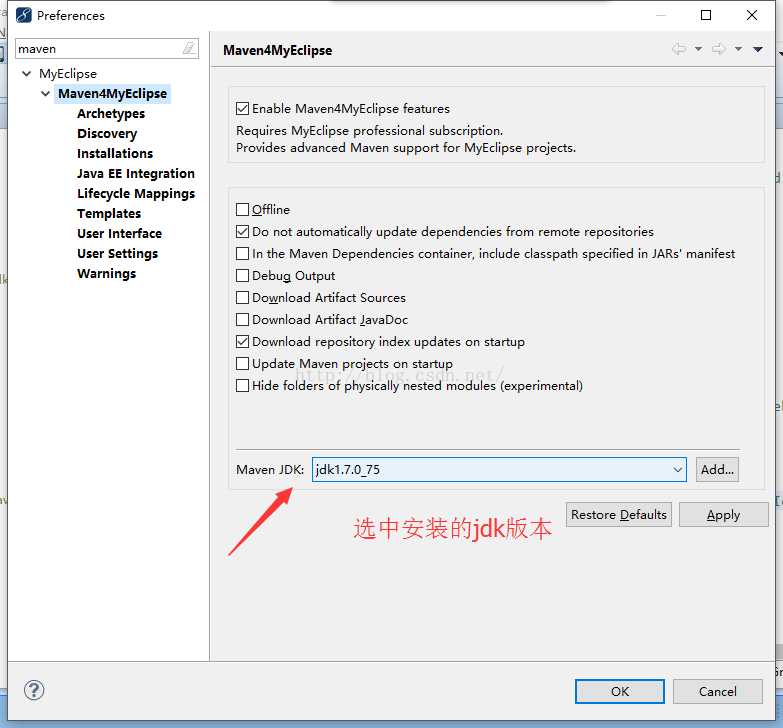Click the Add... JDK button
Viewport: 783px width, 728px height.
coord(717,469)
